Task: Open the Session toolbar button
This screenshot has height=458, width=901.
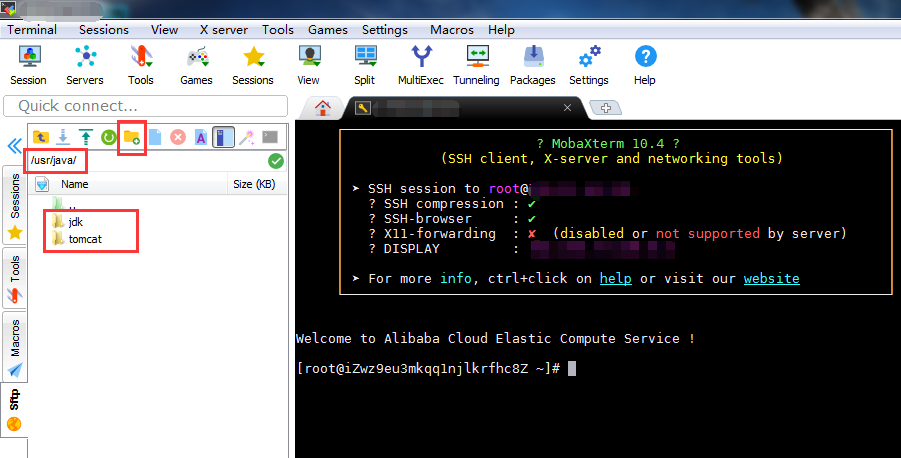Action: click(x=28, y=66)
